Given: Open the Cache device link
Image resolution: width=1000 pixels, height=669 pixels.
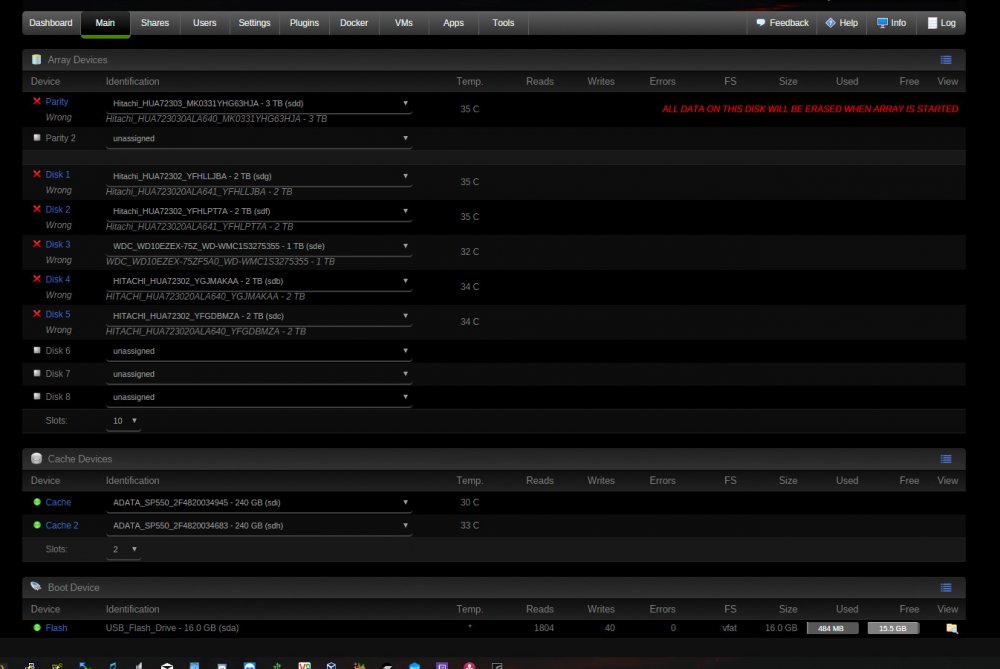Looking at the screenshot, I should pyautogui.click(x=58, y=503).
